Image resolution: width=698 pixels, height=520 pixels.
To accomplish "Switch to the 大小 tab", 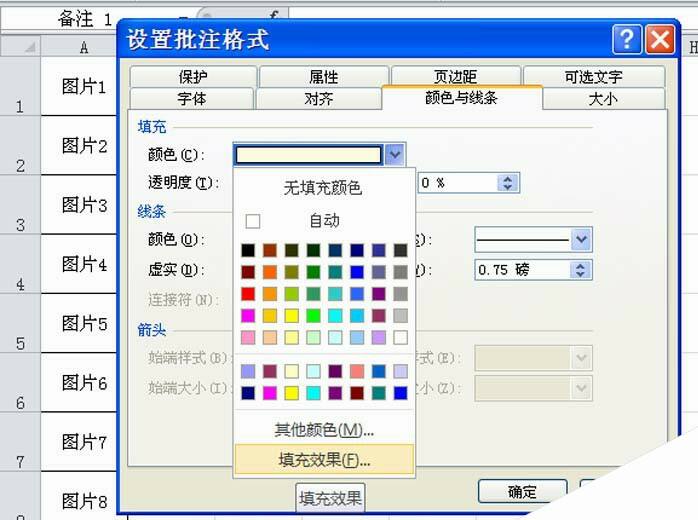I will [603, 98].
